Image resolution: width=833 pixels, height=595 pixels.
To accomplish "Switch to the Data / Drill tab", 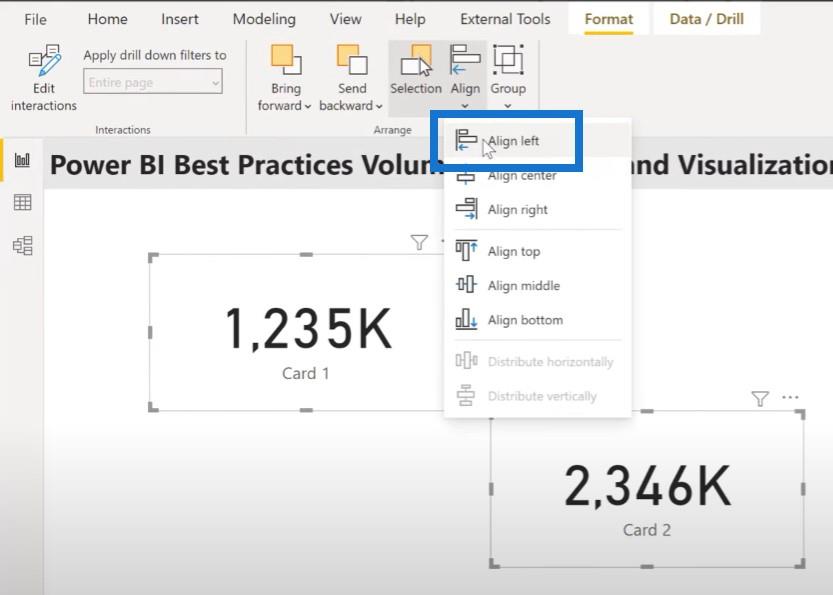I will 706,19.
